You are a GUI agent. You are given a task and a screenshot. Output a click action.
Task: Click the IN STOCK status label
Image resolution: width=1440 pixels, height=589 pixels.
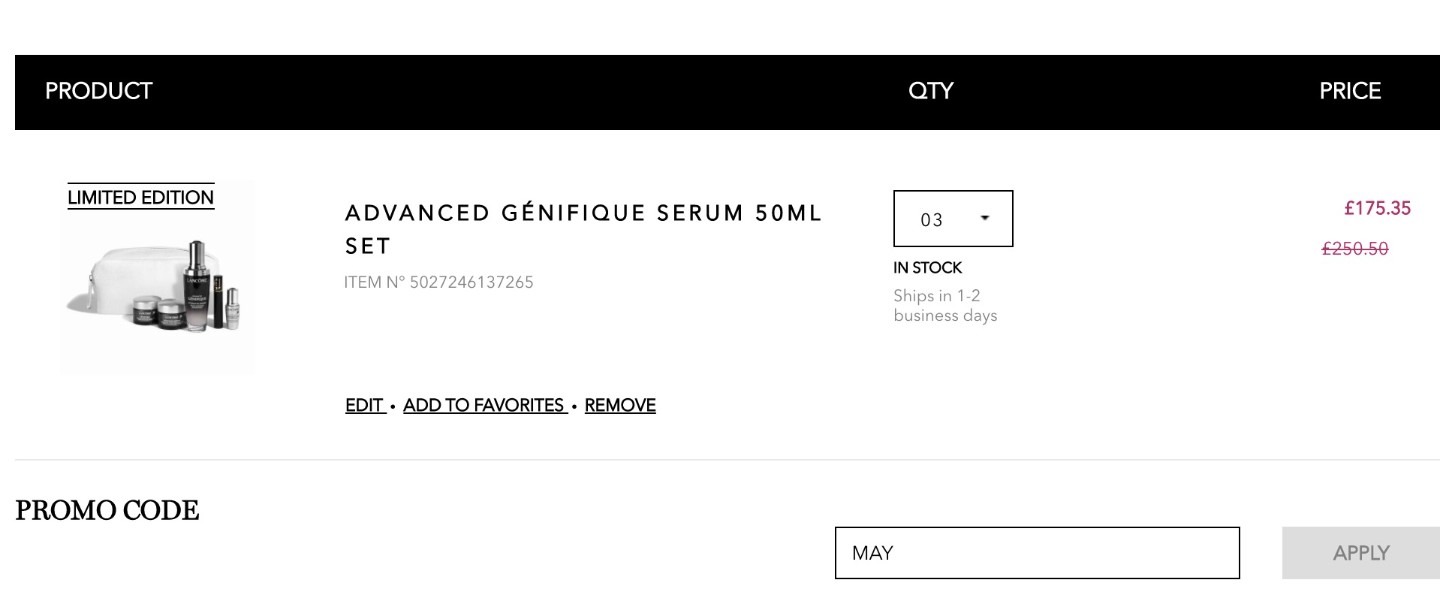(928, 268)
